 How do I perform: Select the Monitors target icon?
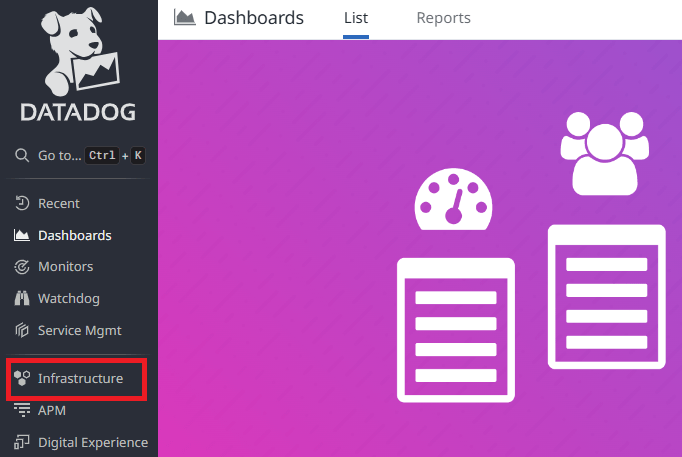(21, 267)
